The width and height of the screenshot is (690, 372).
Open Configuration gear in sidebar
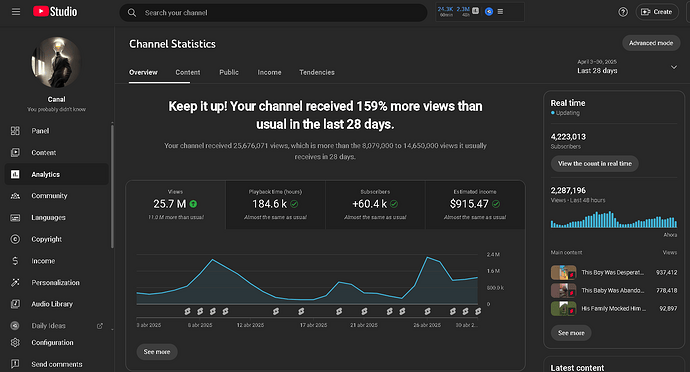pos(15,343)
